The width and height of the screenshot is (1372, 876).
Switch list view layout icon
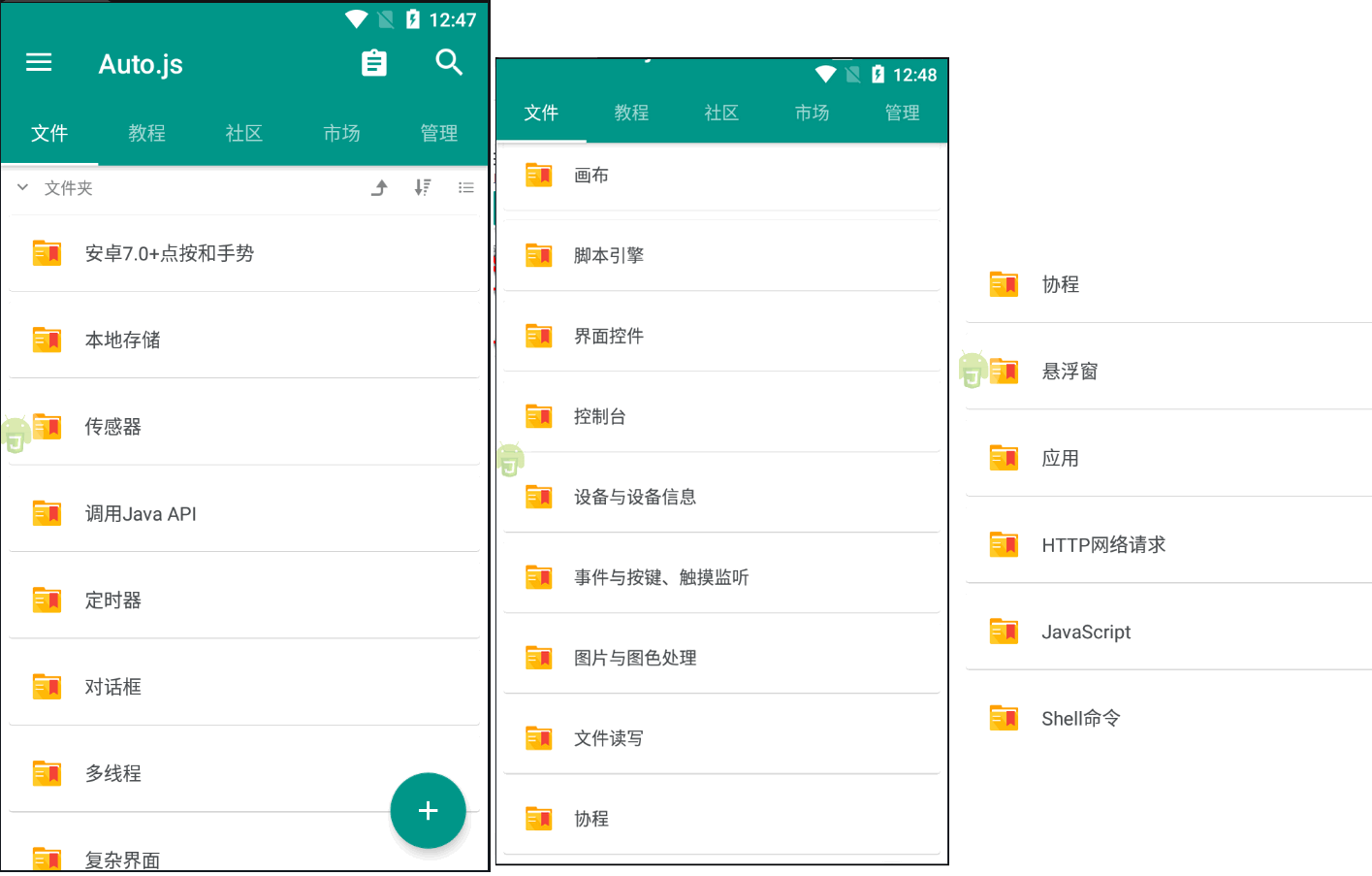pos(466,188)
